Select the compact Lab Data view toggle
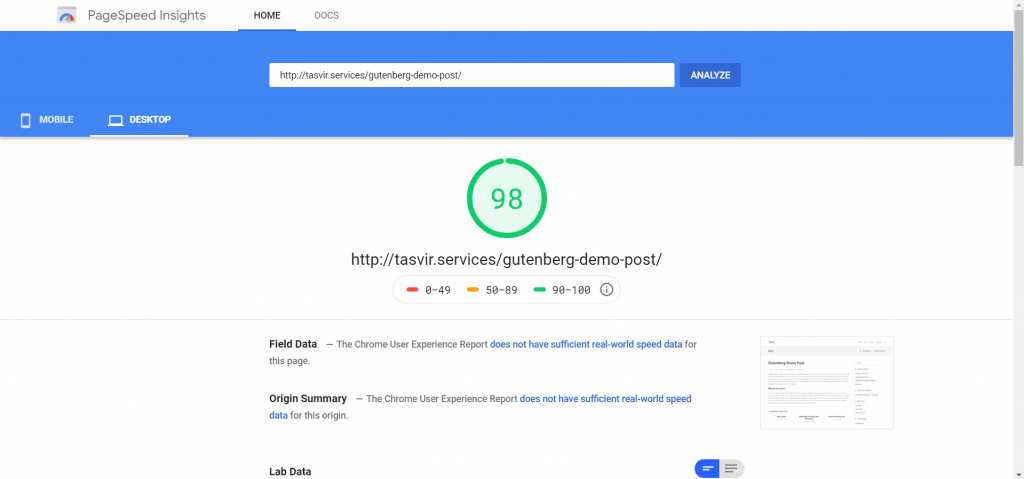This screenshot has height=479, width=1024. [707, 469]
